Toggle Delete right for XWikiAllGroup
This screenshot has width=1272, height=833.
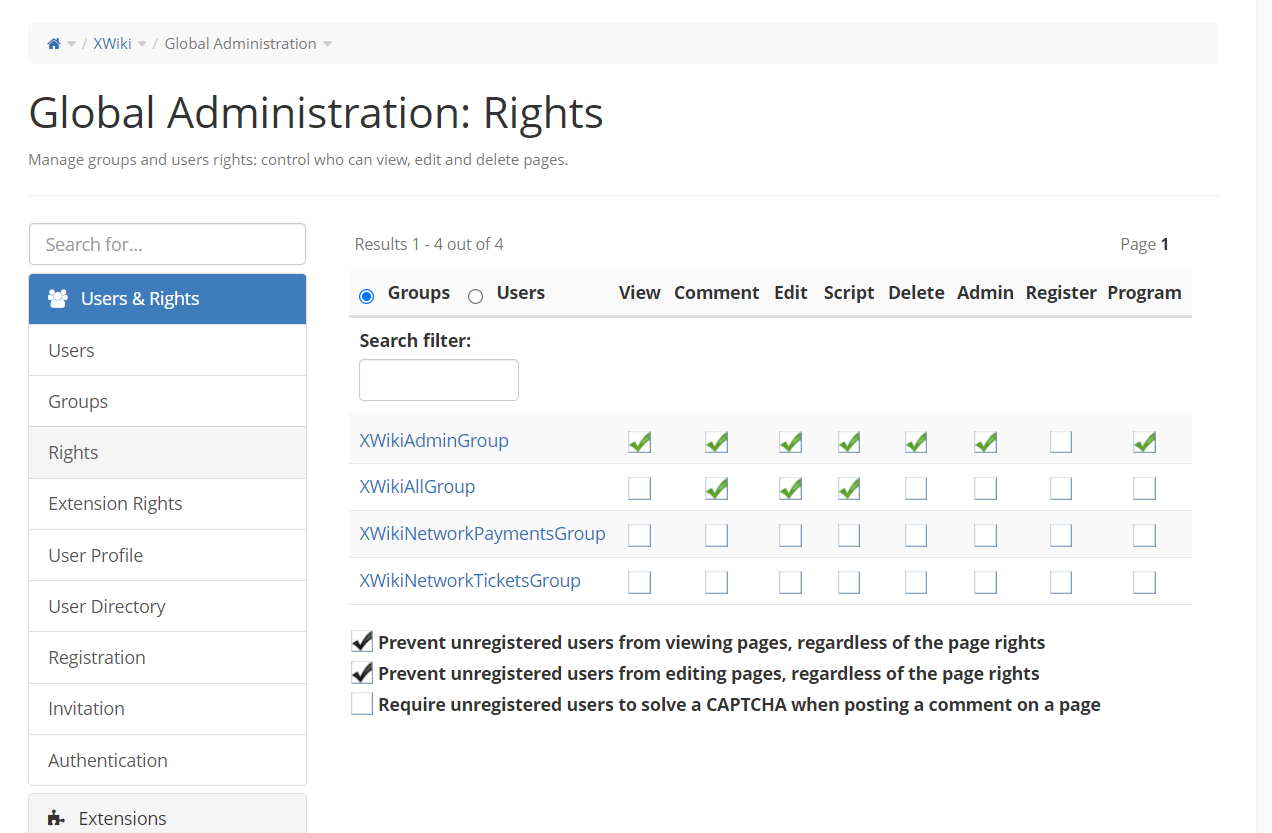(x=916, y=488)
